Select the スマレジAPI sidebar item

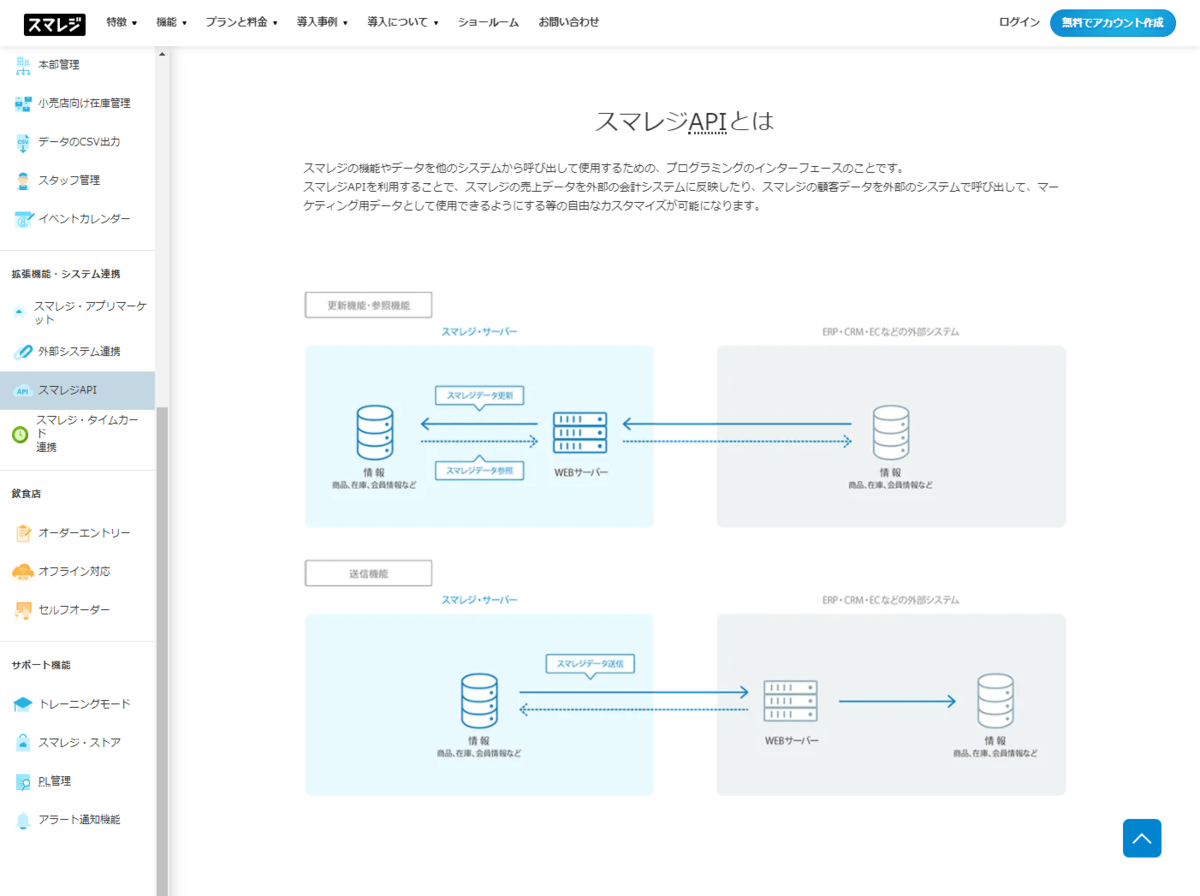pos(77,390)
